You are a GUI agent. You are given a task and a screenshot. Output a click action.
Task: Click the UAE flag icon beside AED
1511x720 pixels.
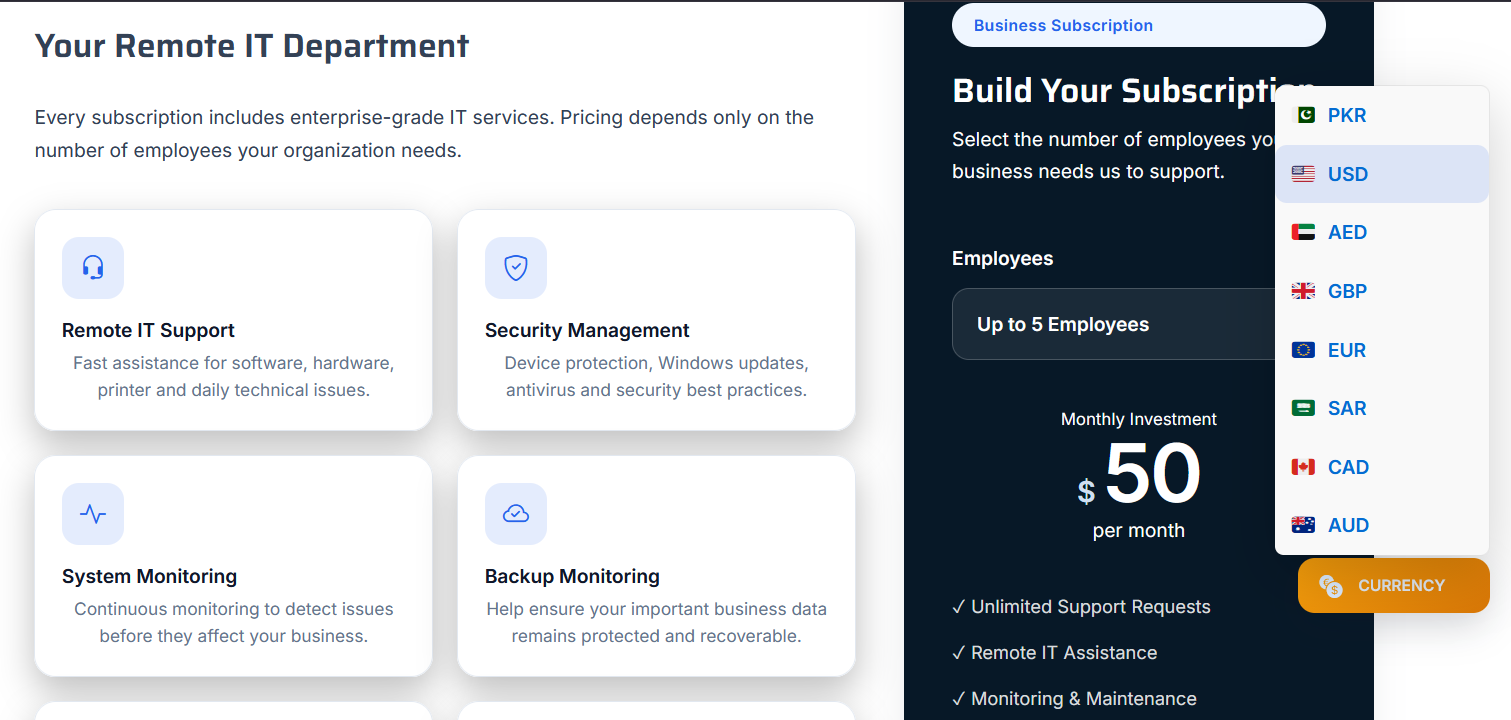tap(1303, 232)
